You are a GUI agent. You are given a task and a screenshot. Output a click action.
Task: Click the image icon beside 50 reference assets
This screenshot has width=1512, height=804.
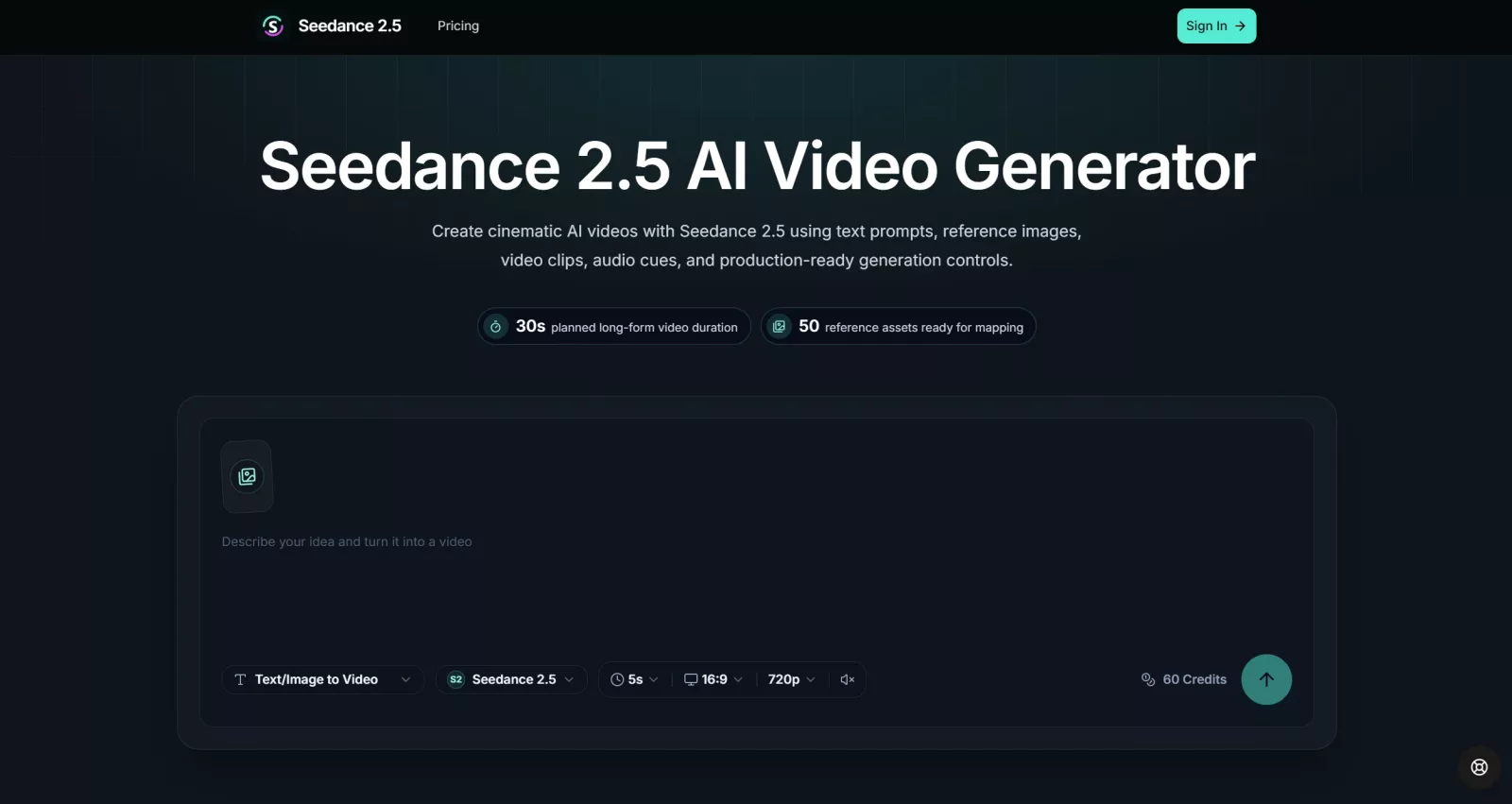(x=779, y=327)
